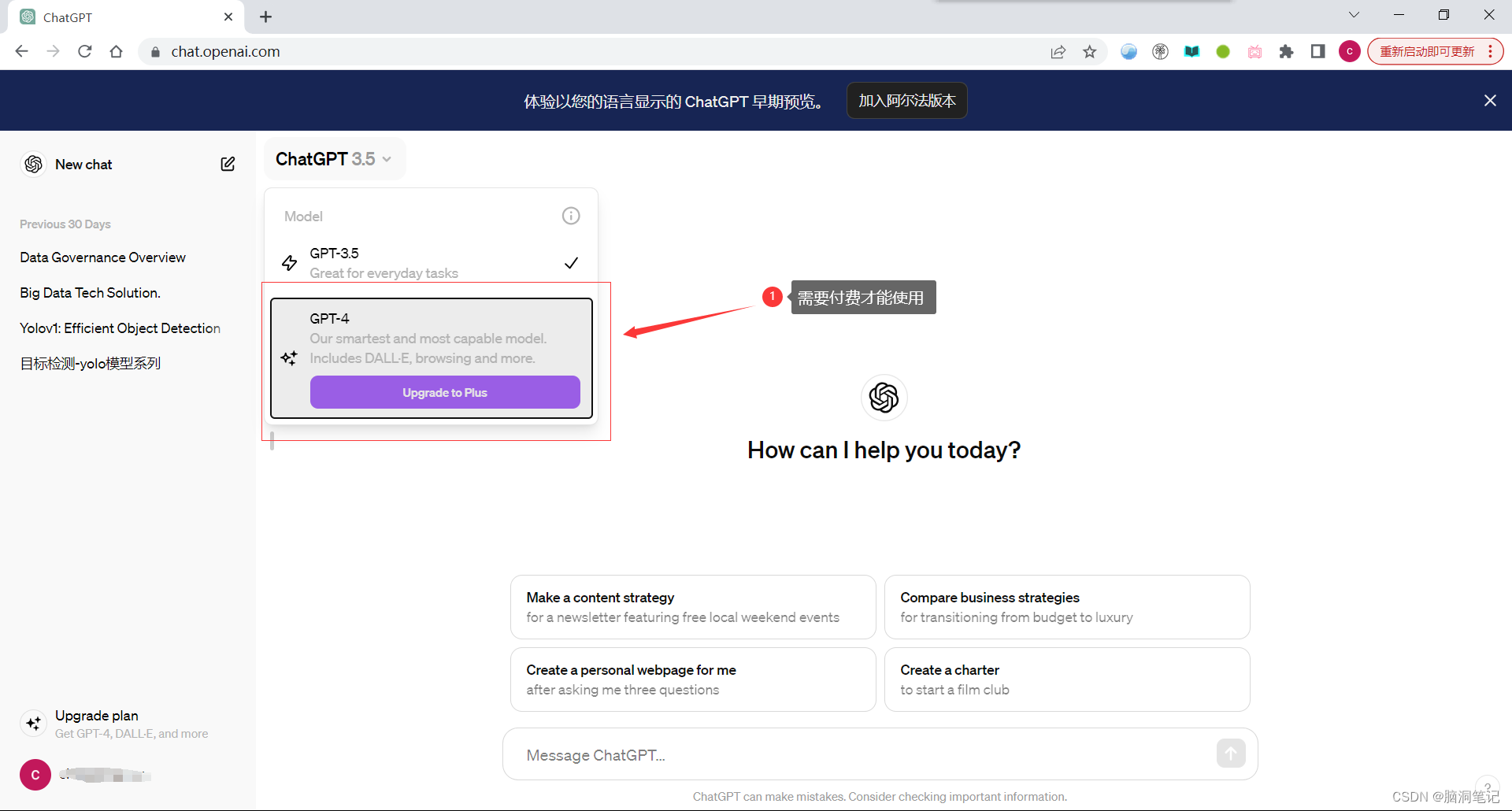Close the language preview banner
This screenshot has height=811, width=1512.
point(1490,101)
